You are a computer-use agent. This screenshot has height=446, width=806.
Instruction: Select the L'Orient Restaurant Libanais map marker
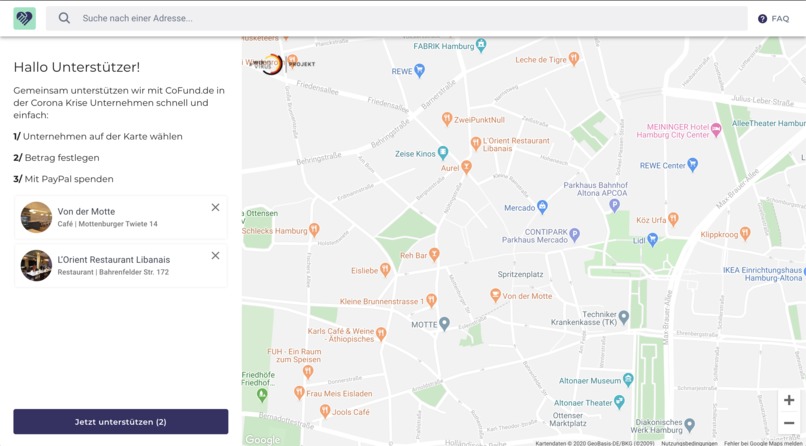tap(476, 143)
